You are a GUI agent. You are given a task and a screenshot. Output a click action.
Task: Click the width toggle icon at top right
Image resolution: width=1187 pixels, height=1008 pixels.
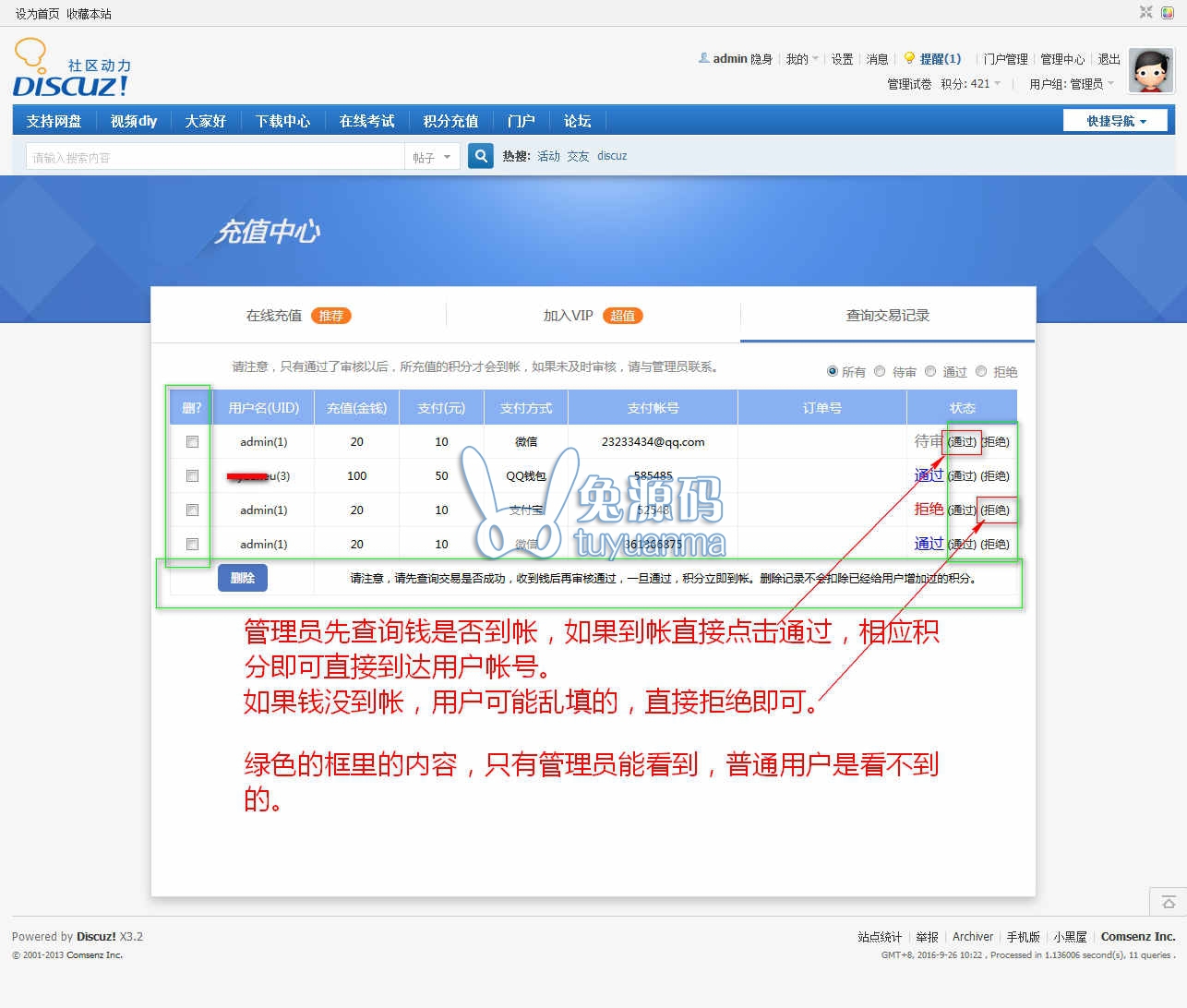click(x=1145, y=12)
